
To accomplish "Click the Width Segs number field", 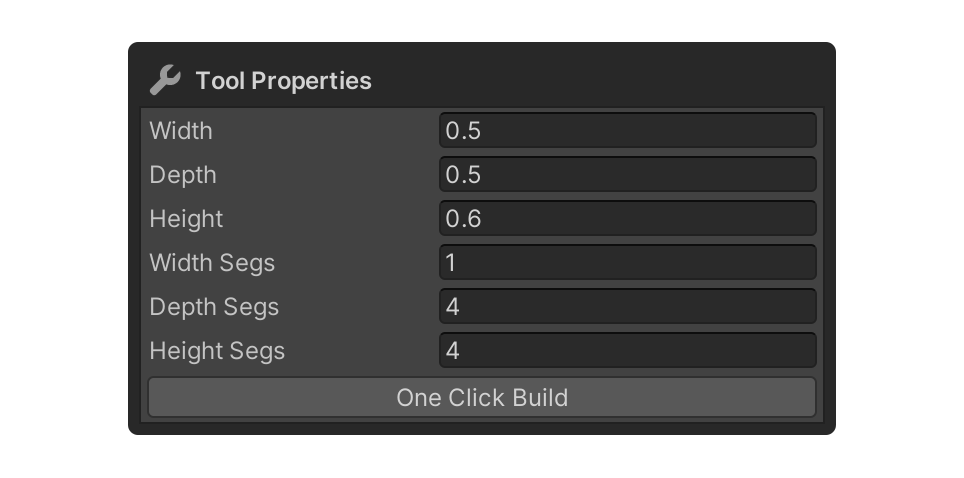I will (627, 263).
